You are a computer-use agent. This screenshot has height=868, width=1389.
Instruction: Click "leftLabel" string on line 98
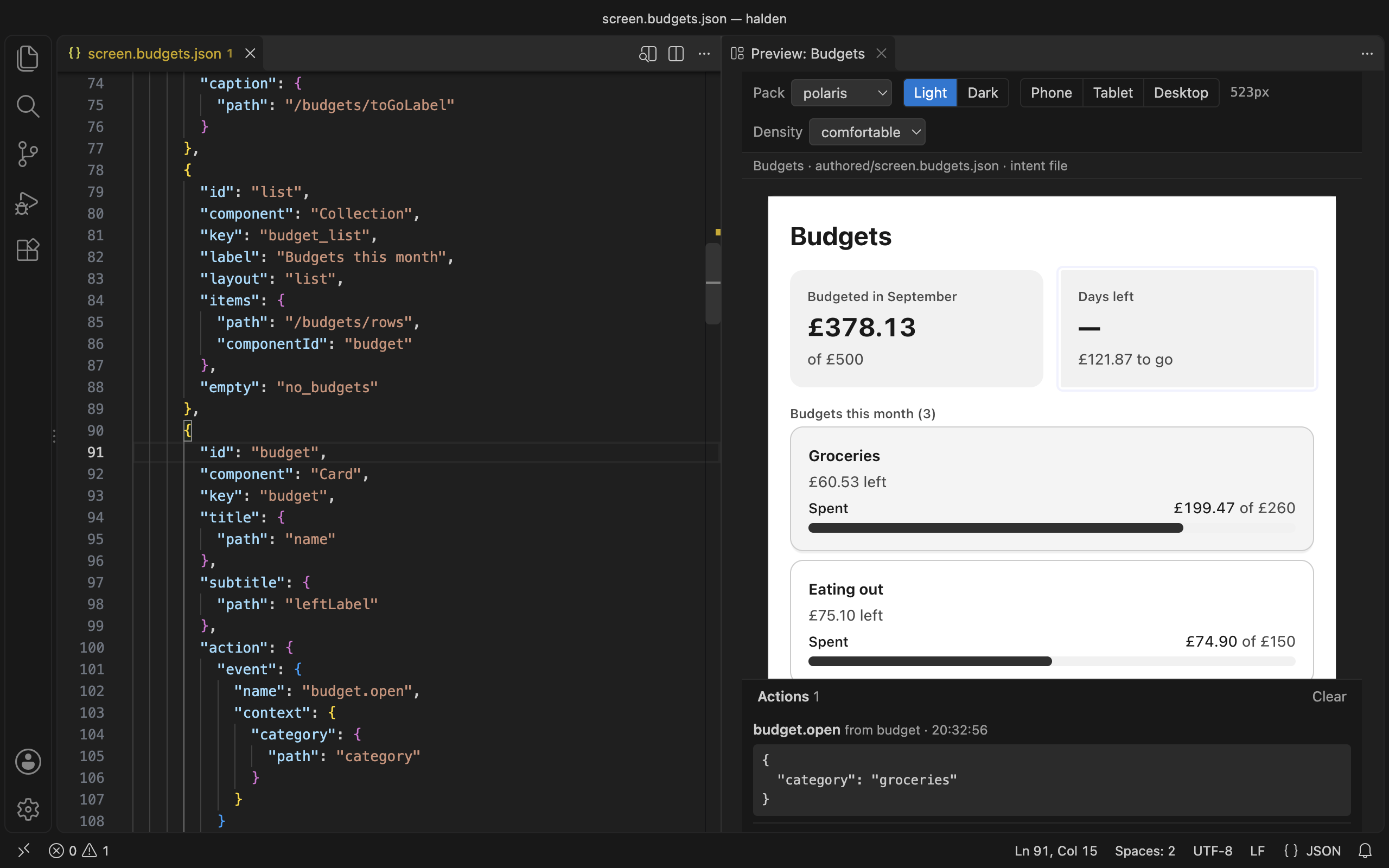(x=331, y=604)
